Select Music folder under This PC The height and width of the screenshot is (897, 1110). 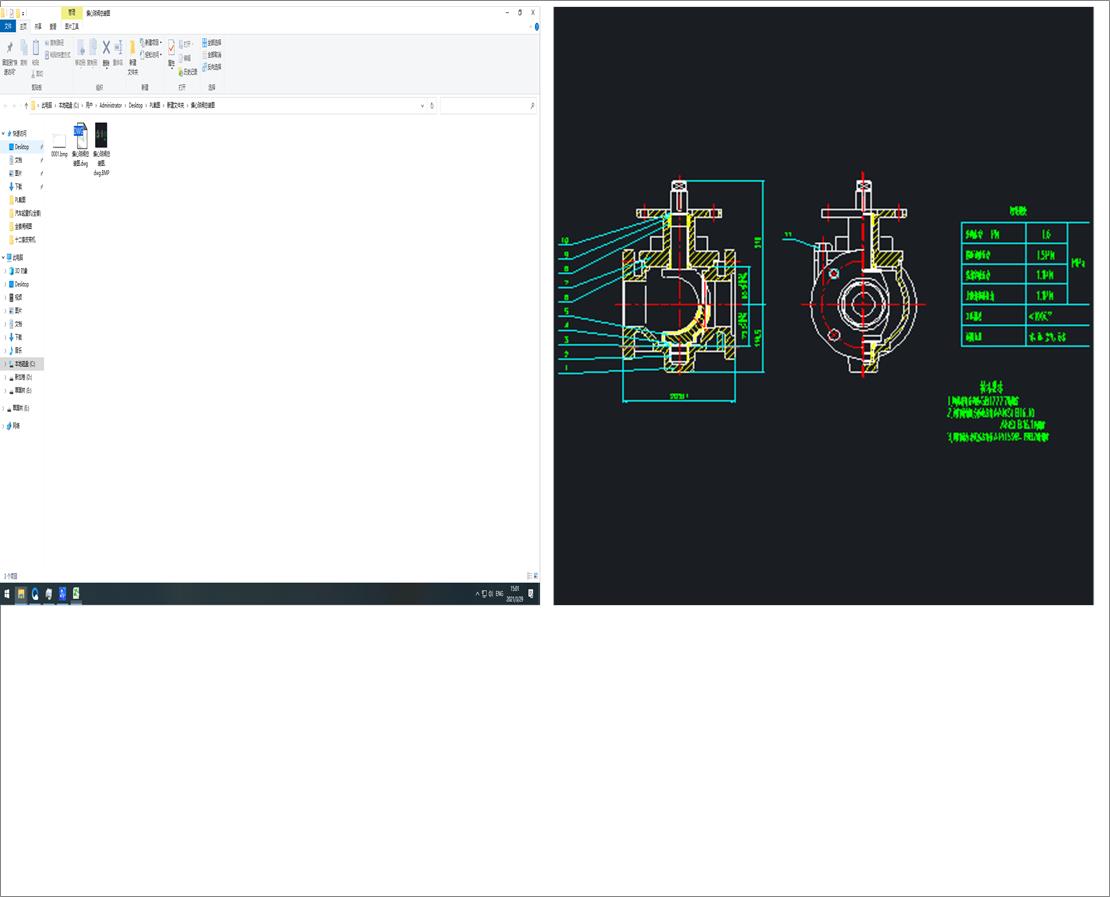point(18,350)
